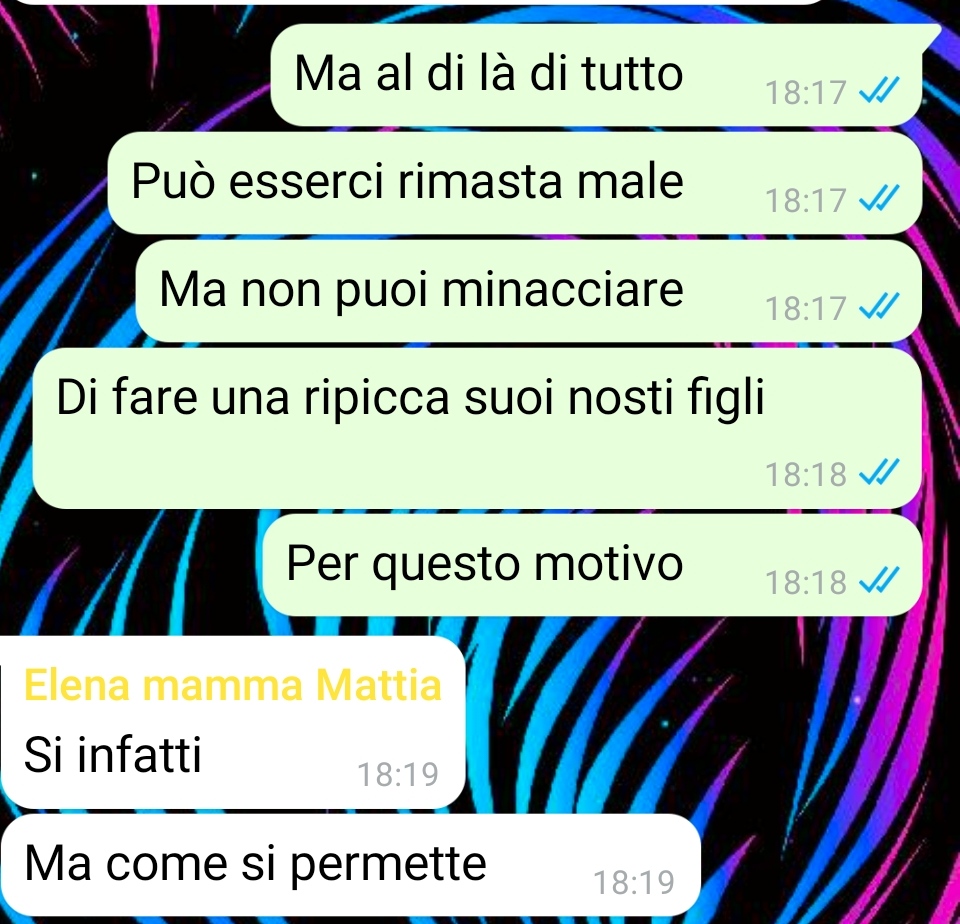Click read ticks on 'Di fare una ripicca' message
Screen dimensions: 960x924
(879, 473)
